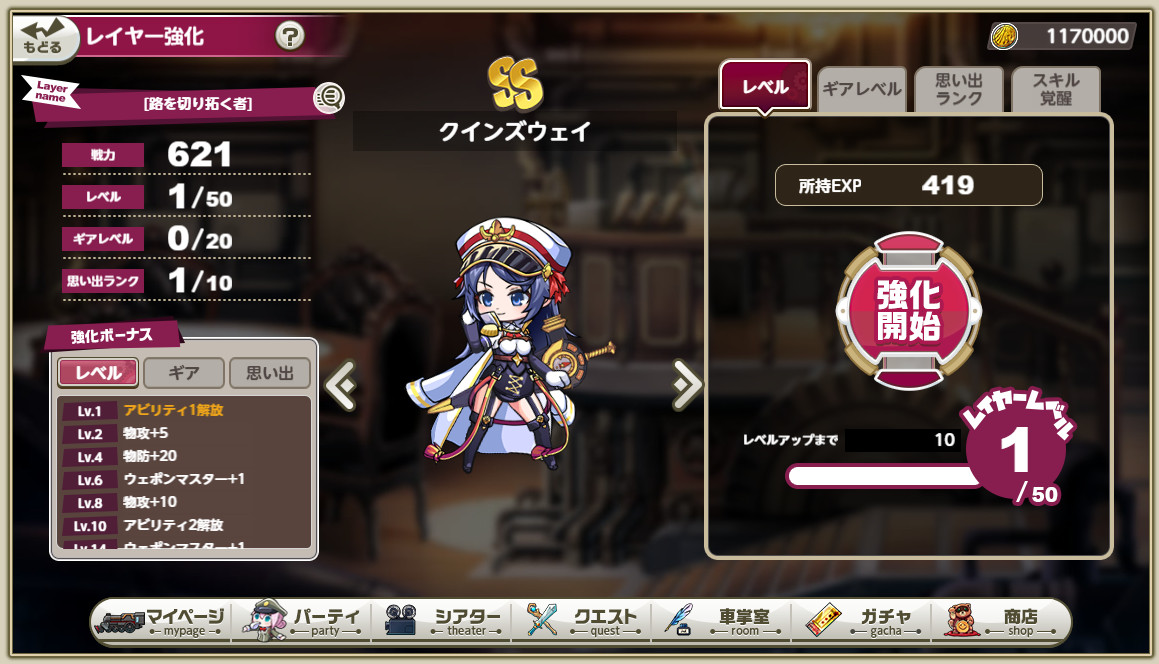This screenshot has width=1159, height=664.
Task: Click the level-up EXP progress bar
Action: tap(884, 476)
